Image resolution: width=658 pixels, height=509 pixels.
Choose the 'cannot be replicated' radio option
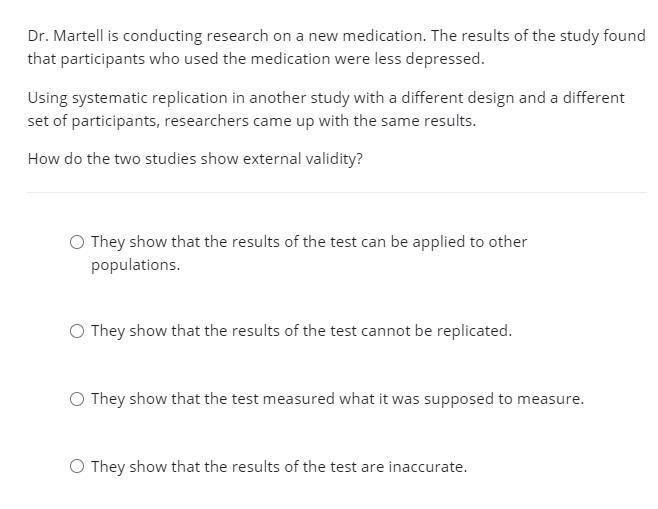click(77, 331)
